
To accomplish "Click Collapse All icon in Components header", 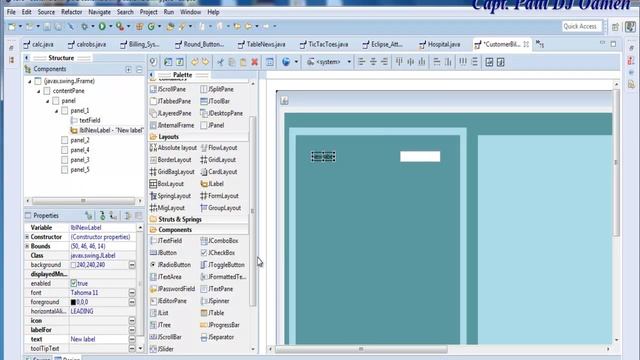I will pos(139,69).
